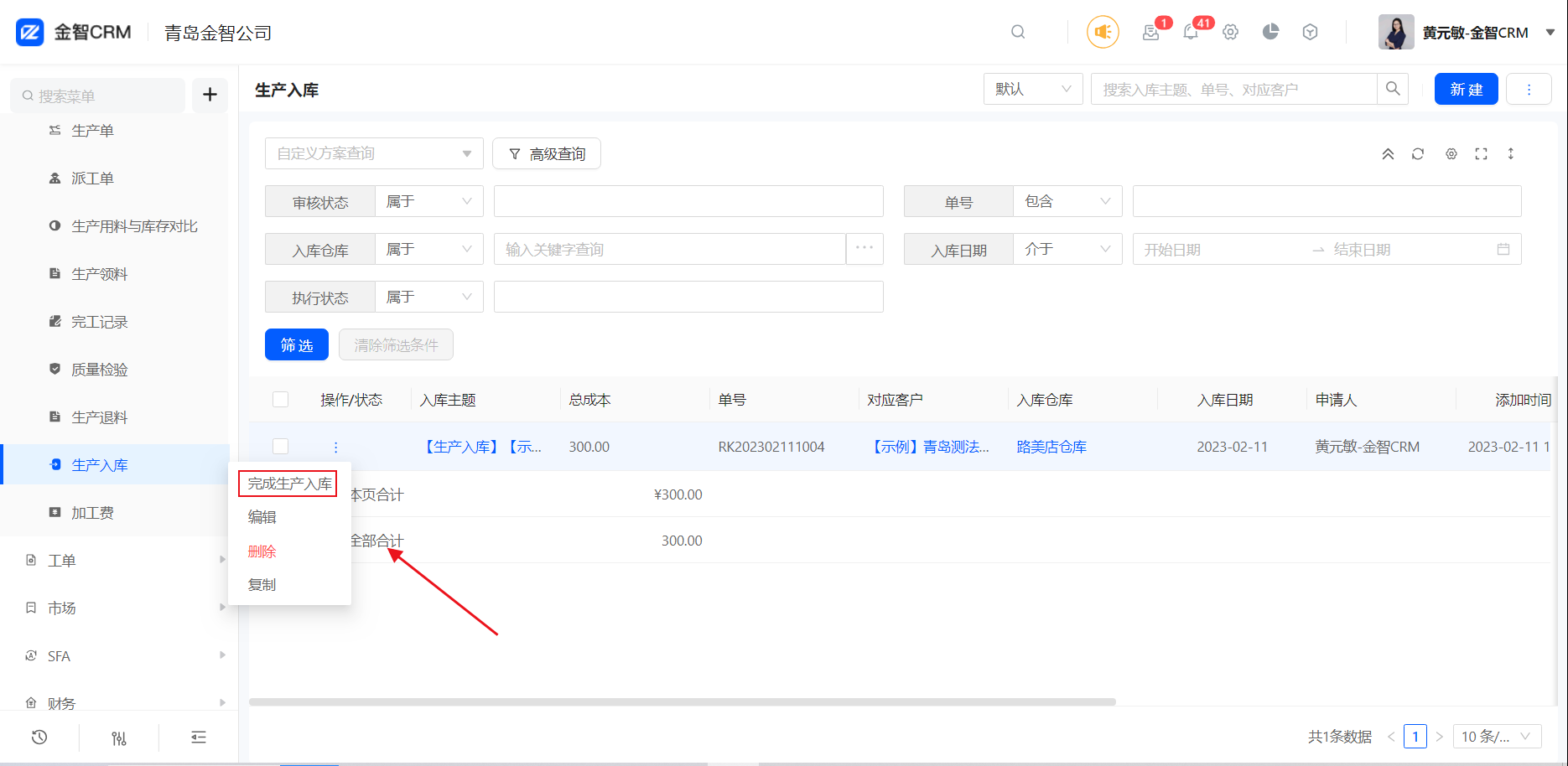Open the sliders settings icon at sidebar bottom
This screenshot has width=1568, height=766.
tap(119, 738)
